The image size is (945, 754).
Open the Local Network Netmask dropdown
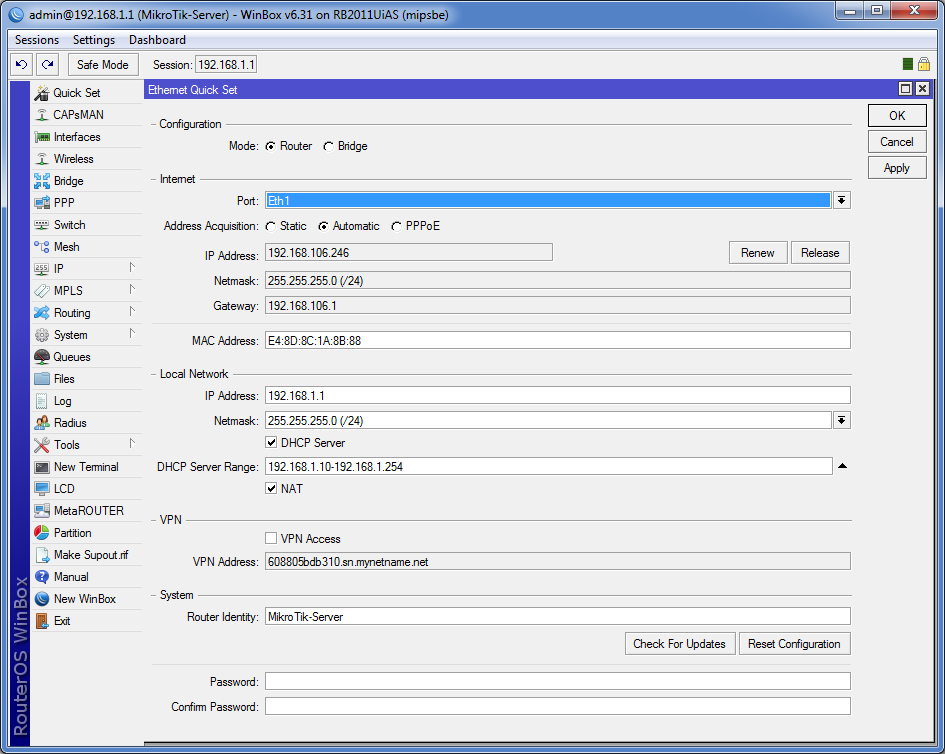pyautogui.click(x=842, y=420)
